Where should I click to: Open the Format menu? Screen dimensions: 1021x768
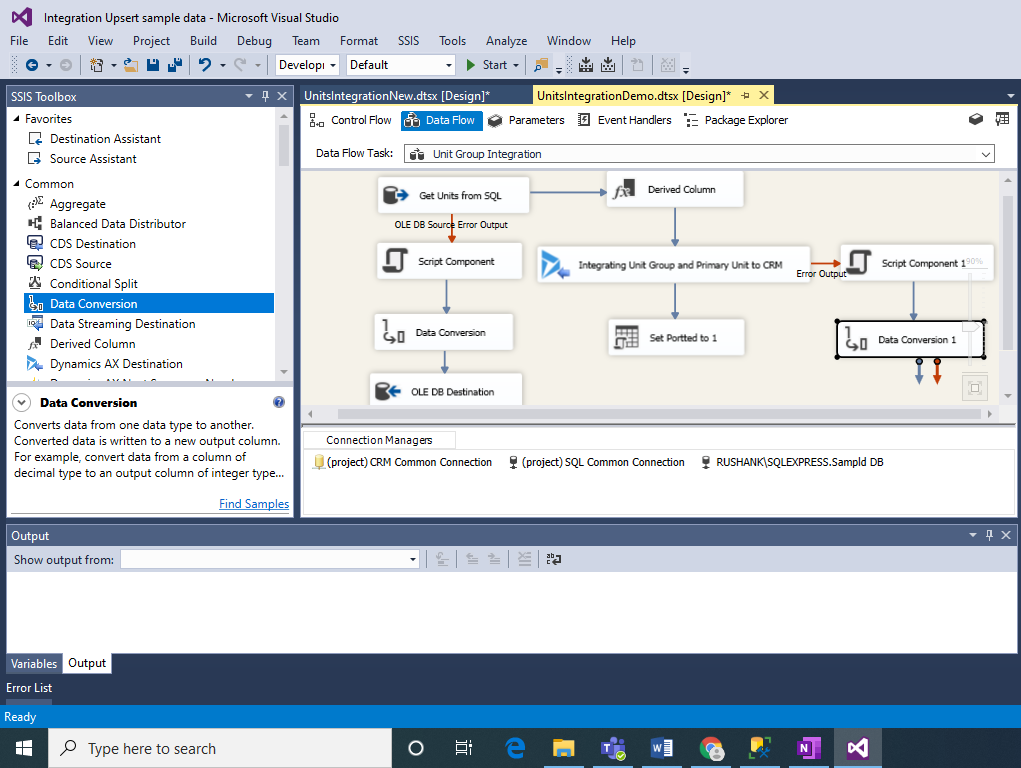359,41
